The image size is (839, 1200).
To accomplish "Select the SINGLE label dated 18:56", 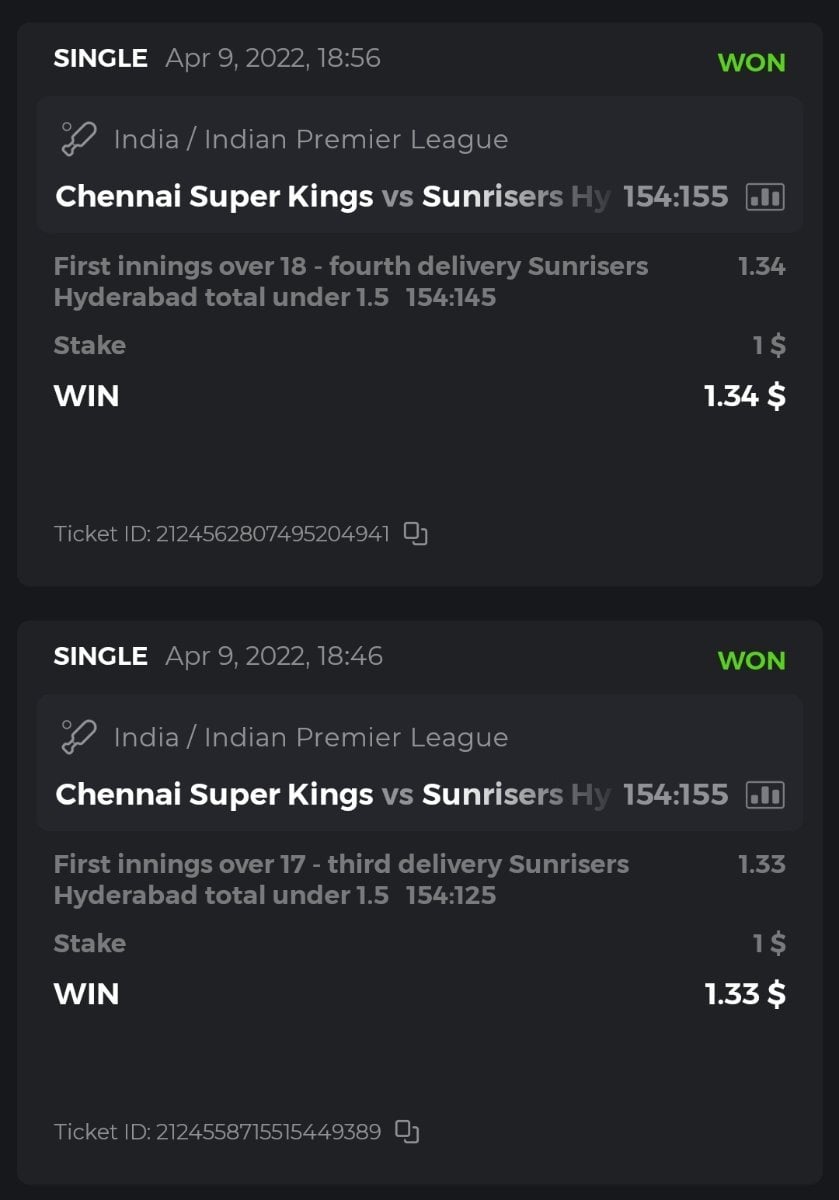I will coord(100,58).
